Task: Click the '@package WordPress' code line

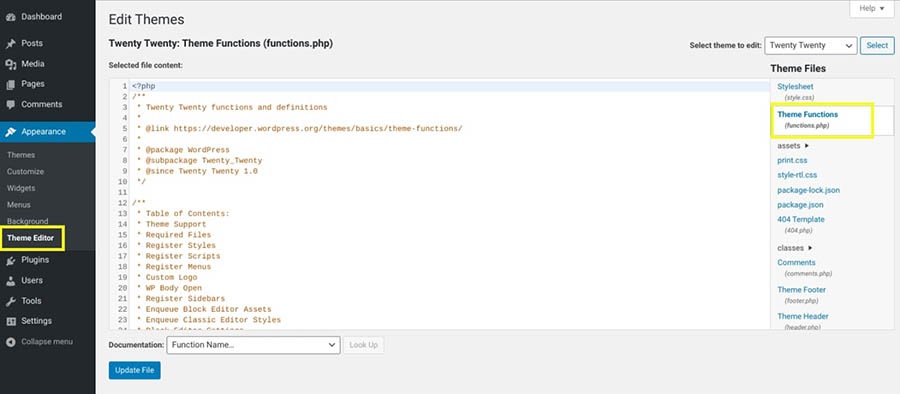Action: pyautogui.click(x=183, y=150)
